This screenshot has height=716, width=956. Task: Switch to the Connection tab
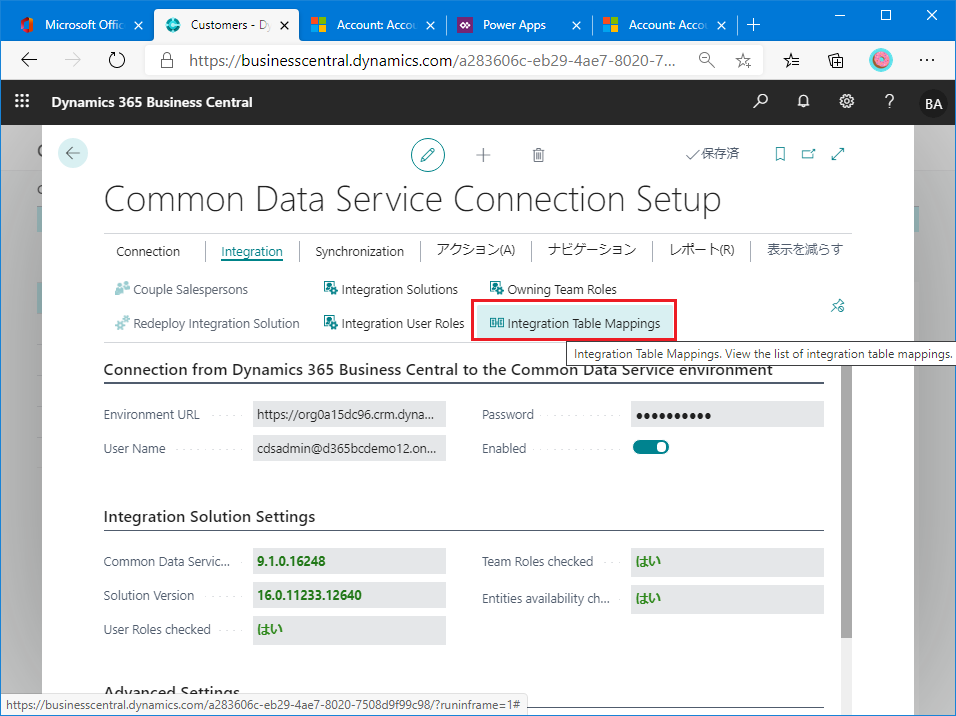click(148, 251)
